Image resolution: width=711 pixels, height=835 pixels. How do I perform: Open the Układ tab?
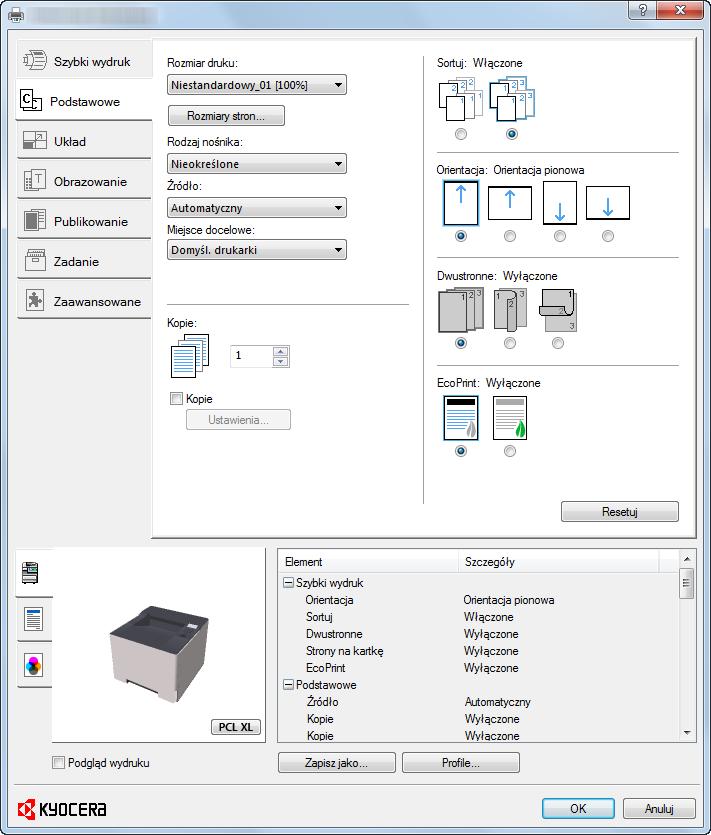[85, 141]
